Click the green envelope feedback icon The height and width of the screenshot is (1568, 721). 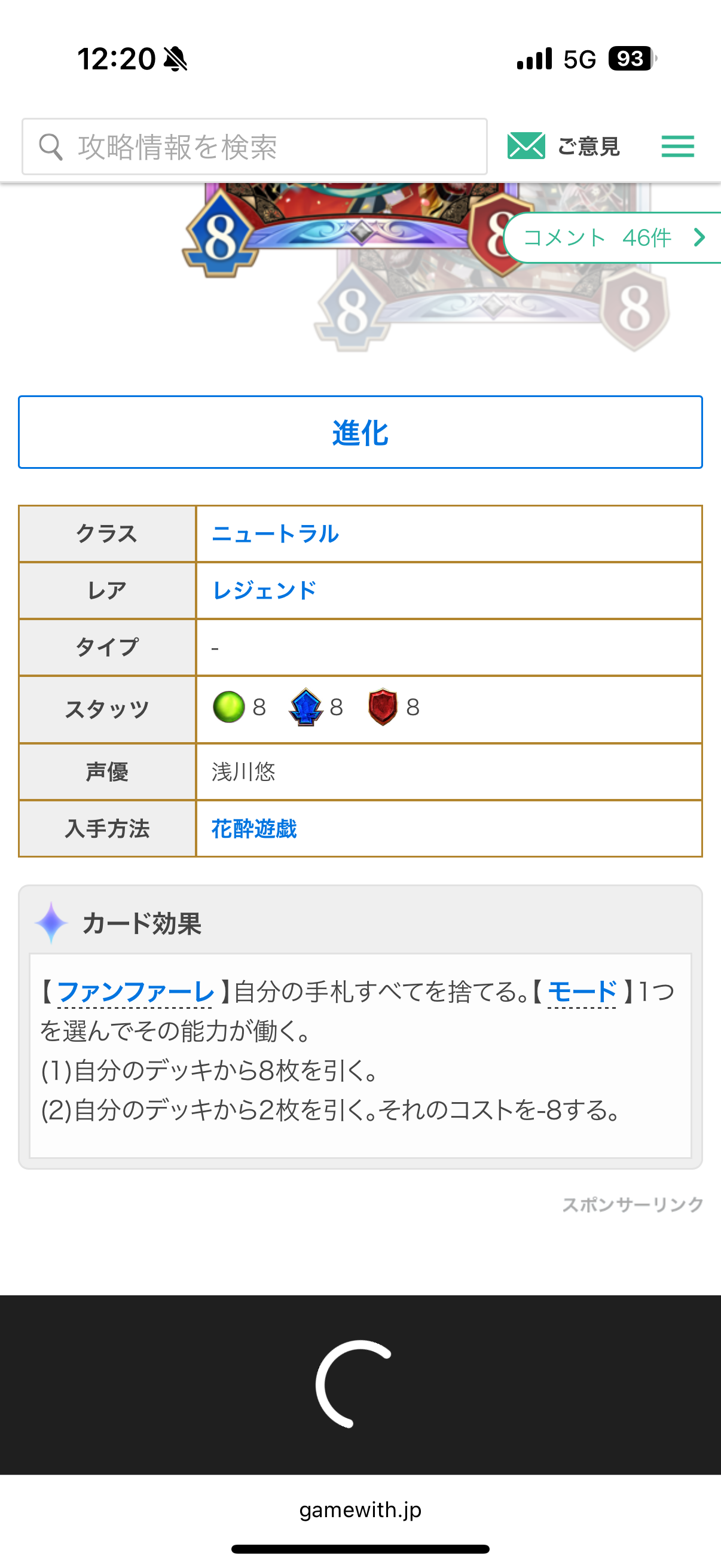(x=526, y=146)
